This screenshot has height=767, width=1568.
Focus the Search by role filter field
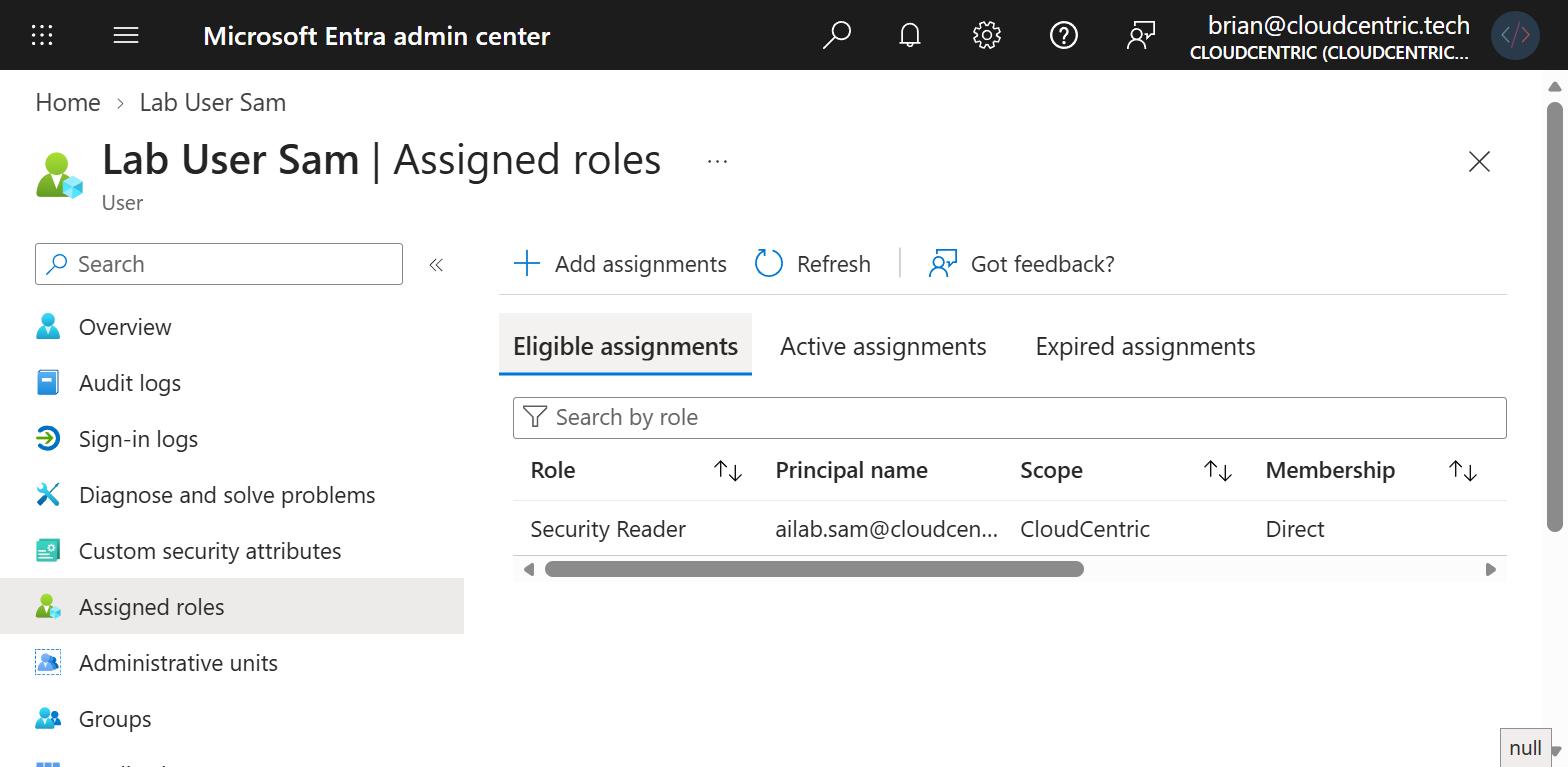point(1009,417)
